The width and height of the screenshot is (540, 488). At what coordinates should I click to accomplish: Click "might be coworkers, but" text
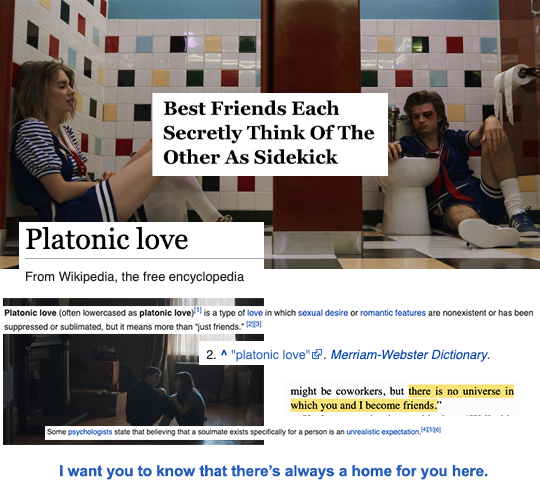coord(347,392)
